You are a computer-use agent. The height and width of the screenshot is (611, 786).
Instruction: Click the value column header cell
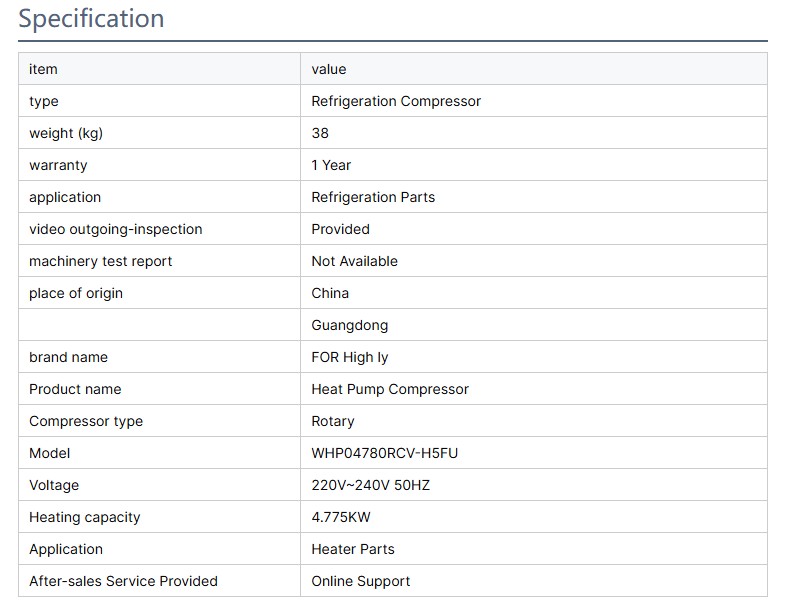(329, 69)
